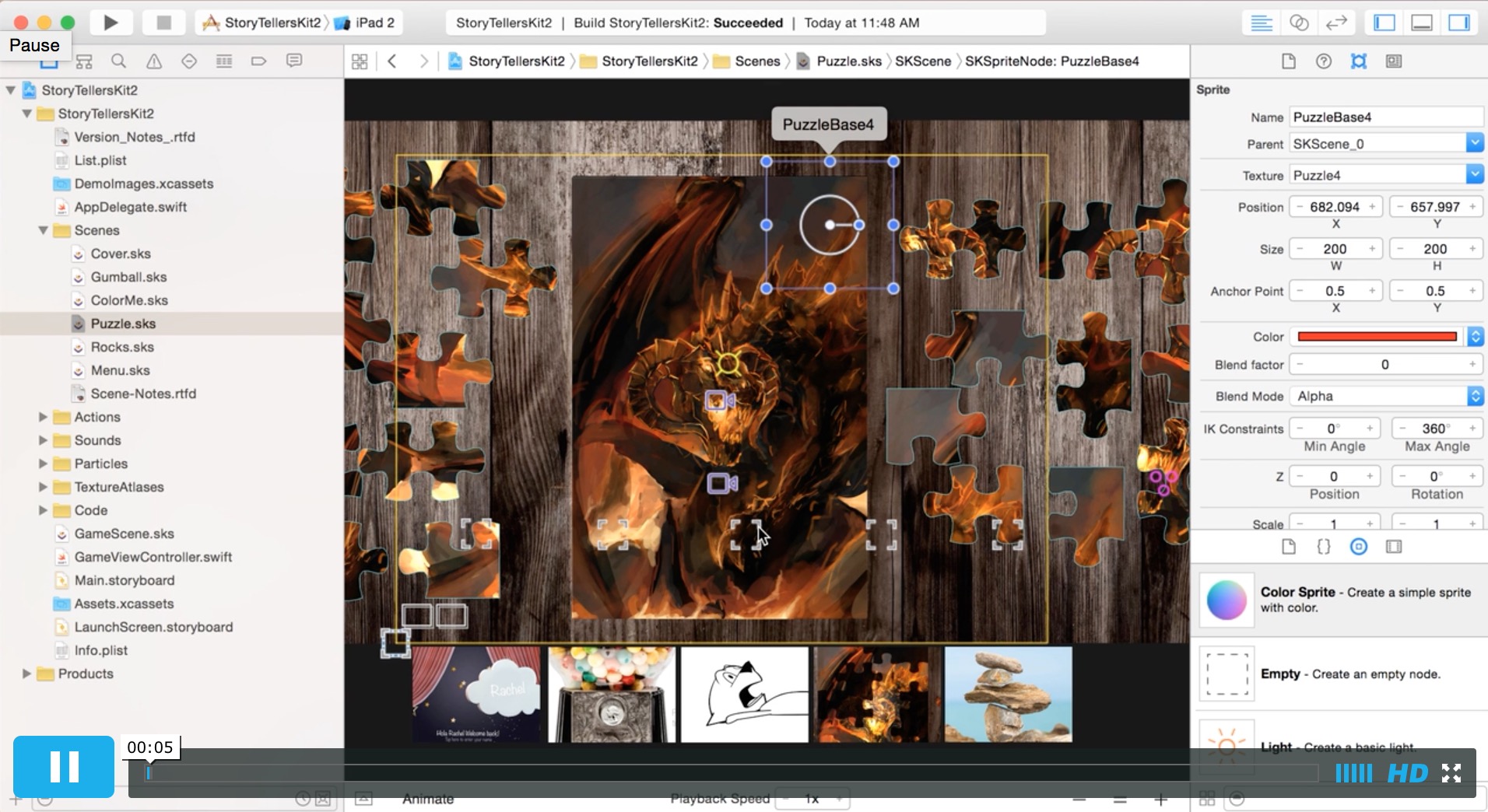Screen dimensions: 1488x812
Task: Open the Quick Help inspector
Action: coord(1323,61)
